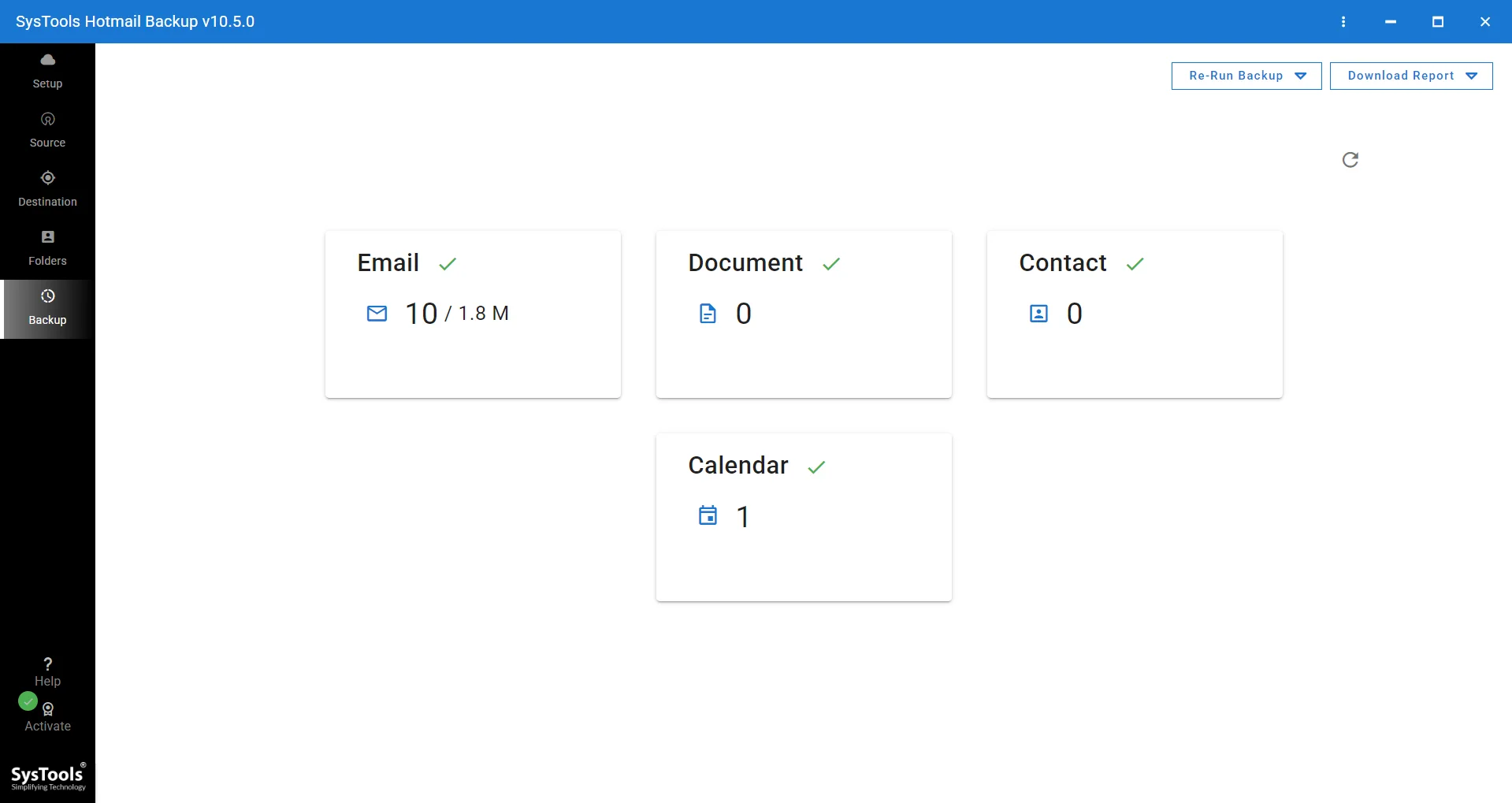The image size is (1512, 803).
Task: Click the green check next to Document
Action: 831,264
